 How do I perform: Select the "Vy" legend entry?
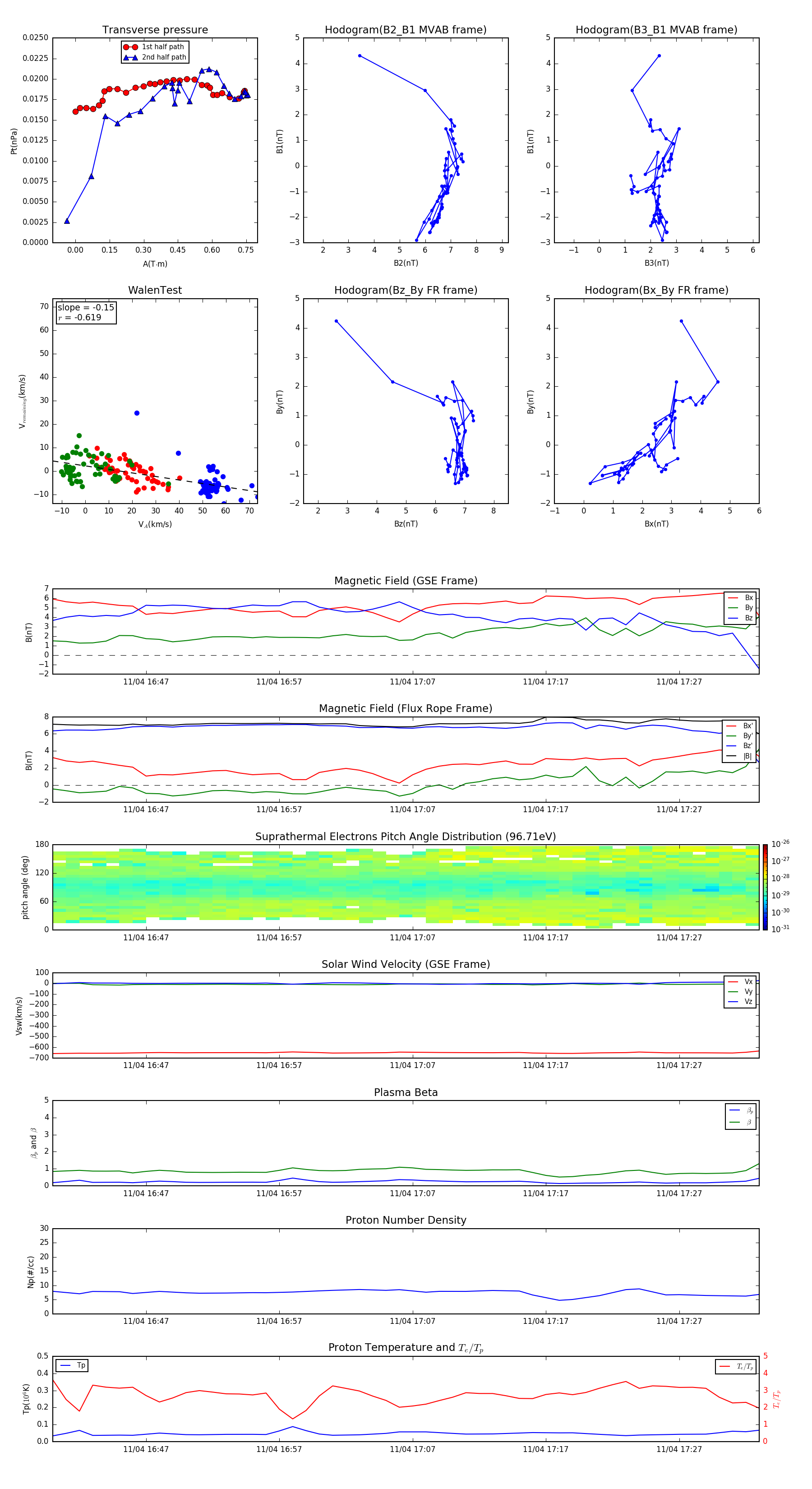[x=740, y=992]
